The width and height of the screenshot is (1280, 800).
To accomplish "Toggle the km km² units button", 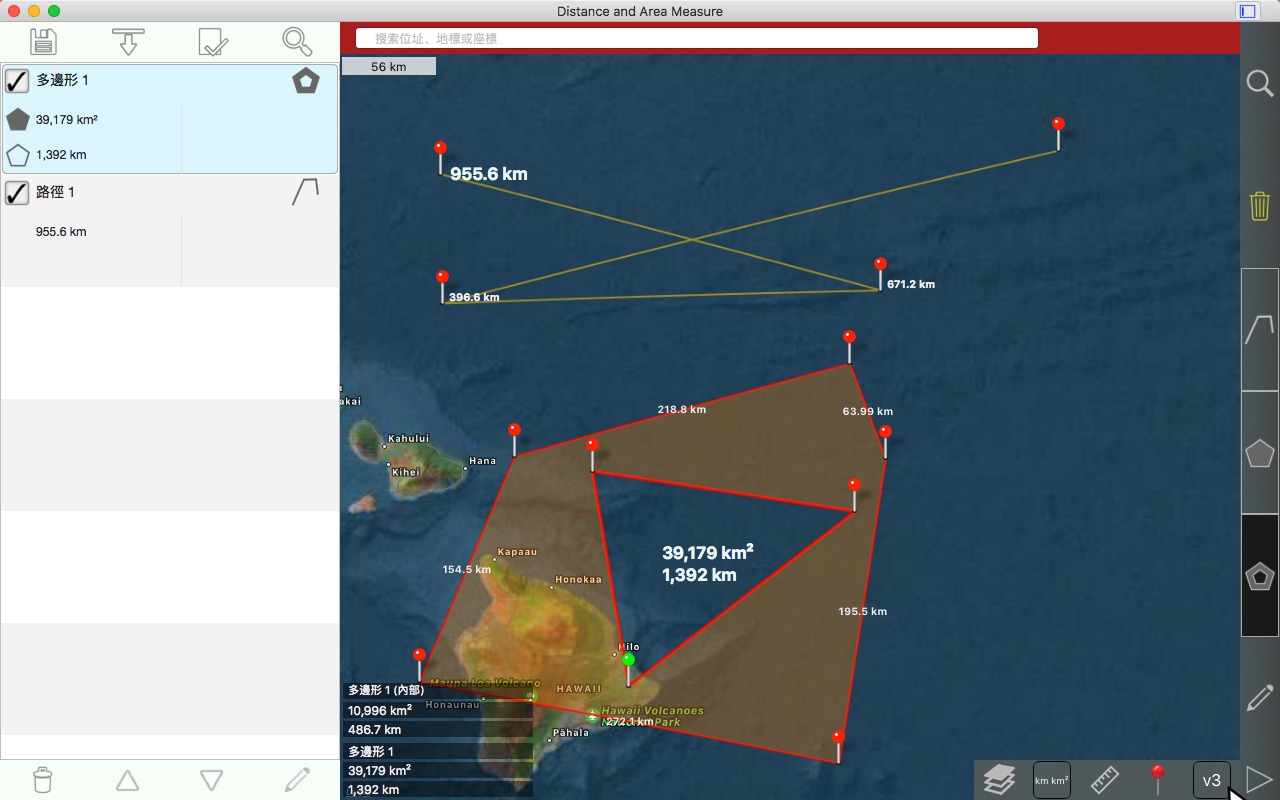I will pyautogui.click(x=1051, y=780).
